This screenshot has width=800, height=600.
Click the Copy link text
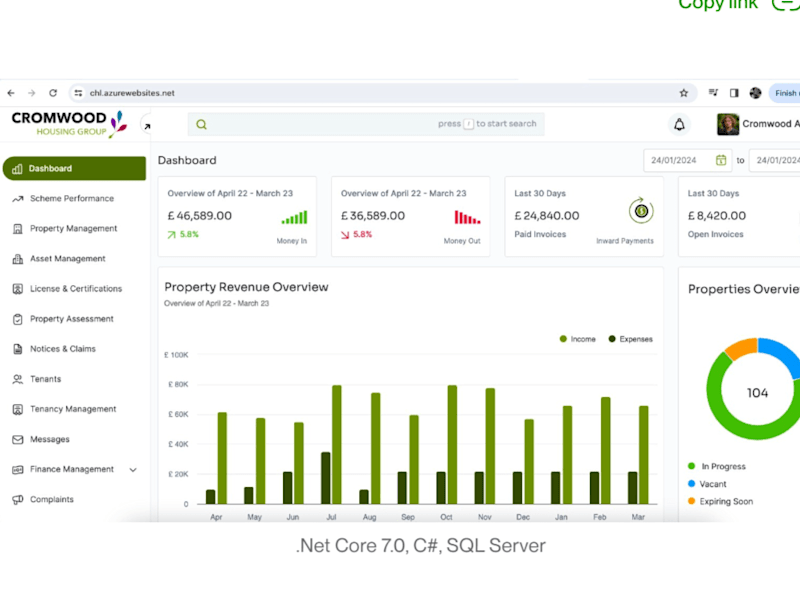[x=718, y=5]
